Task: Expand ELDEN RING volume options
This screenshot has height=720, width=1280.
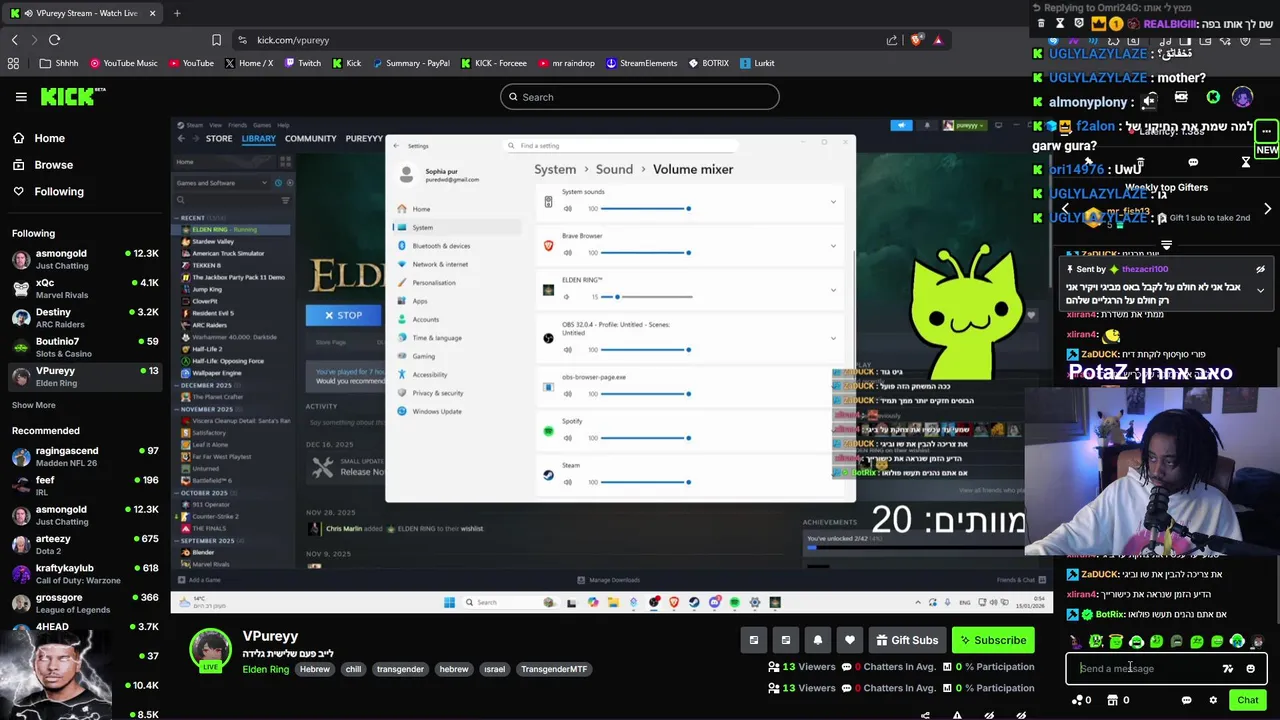Action: coord(833,290)
